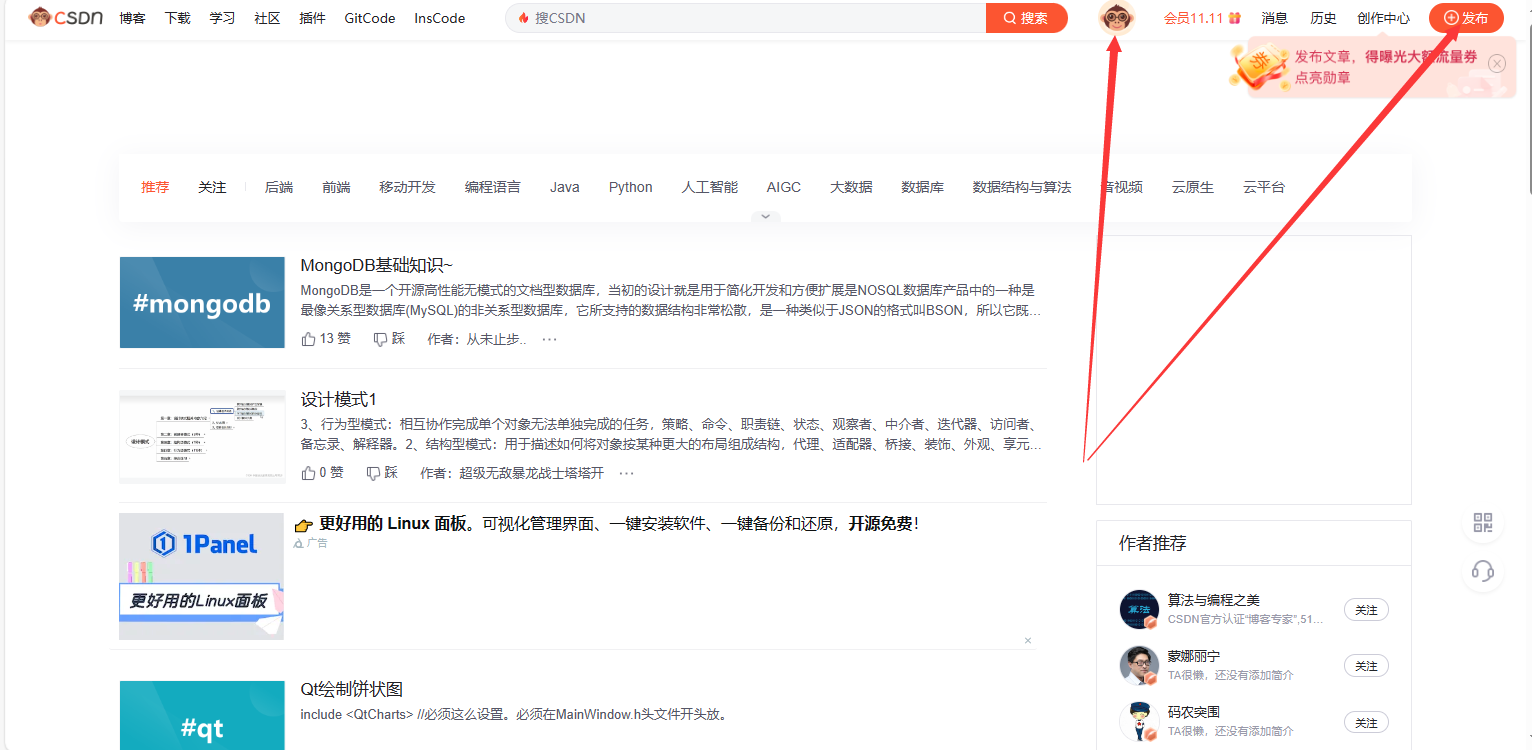Select the 关注 category tab
This screenshot has width=1532, height=750.
(x=212, y=187)
